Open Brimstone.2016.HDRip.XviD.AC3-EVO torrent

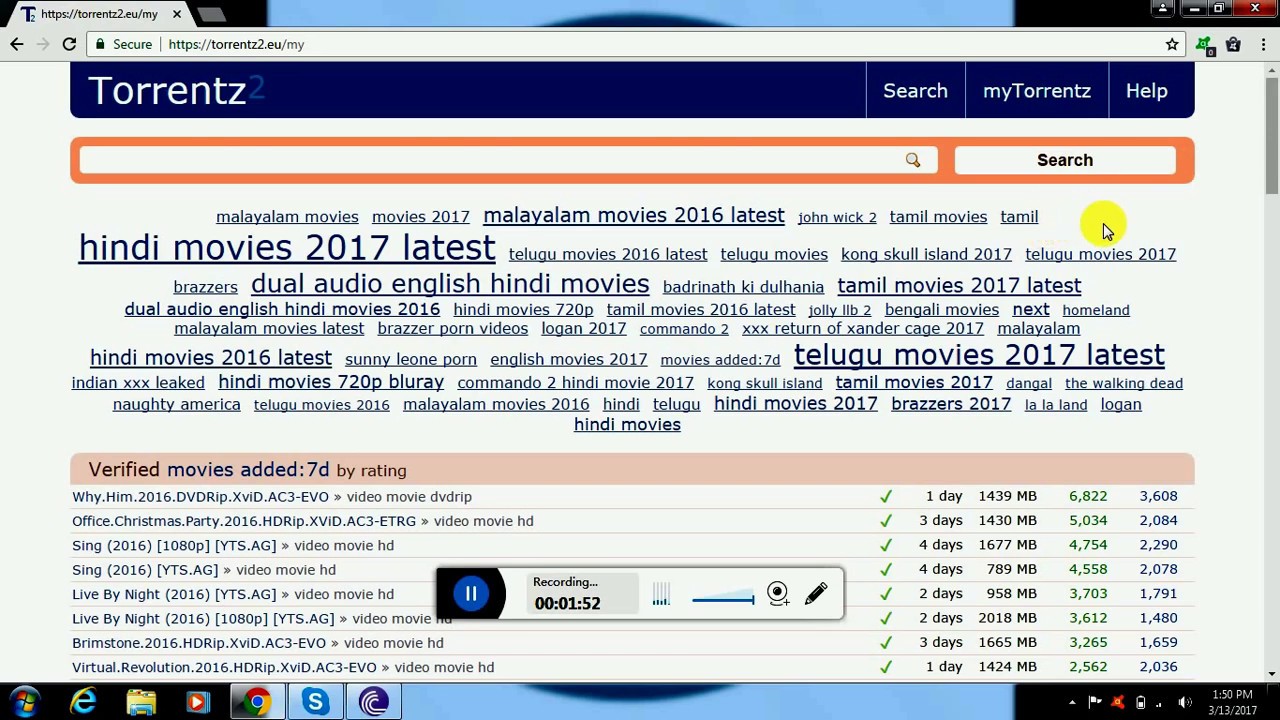(x=199, y=643)
